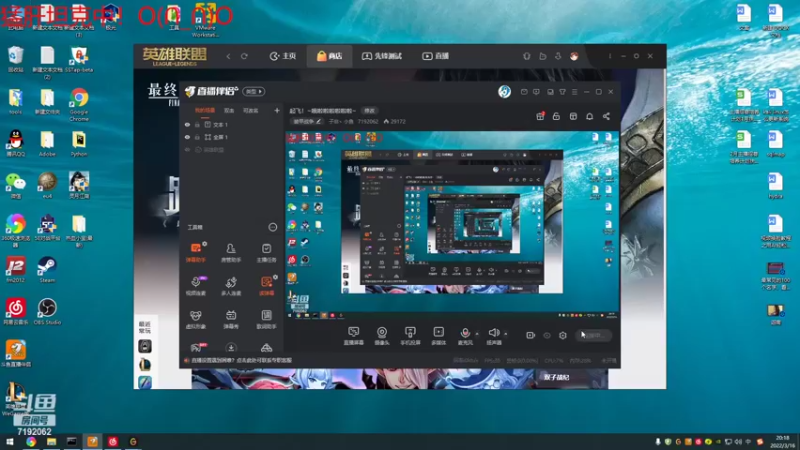
Task: Open the 弹幕秀 TV-shaped tool
Action: [x=231, y=319]
